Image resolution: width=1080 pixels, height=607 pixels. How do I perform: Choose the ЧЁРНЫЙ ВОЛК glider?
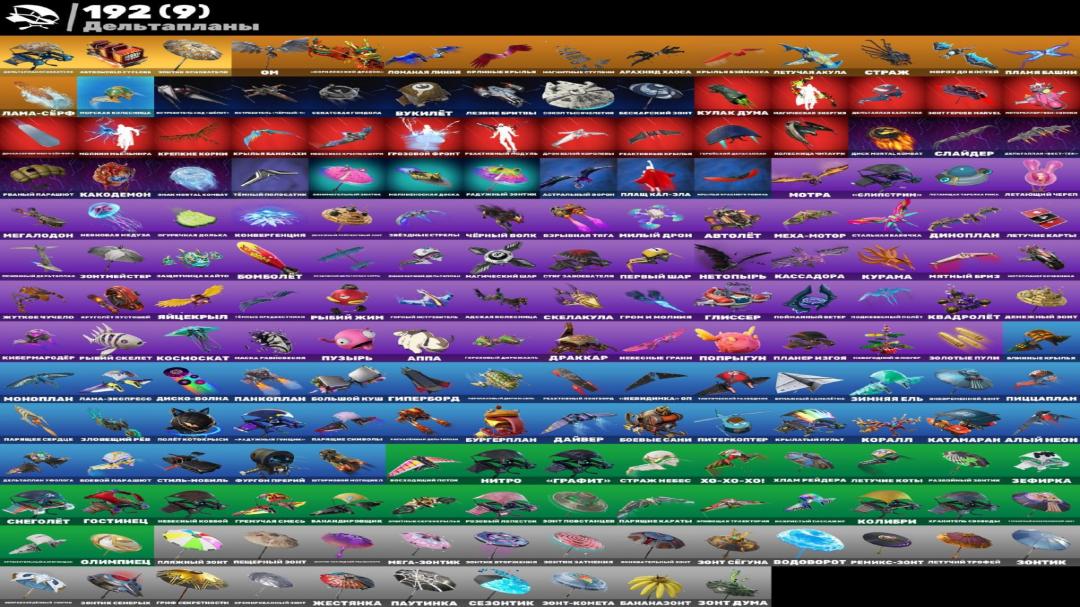pos(501,218)
